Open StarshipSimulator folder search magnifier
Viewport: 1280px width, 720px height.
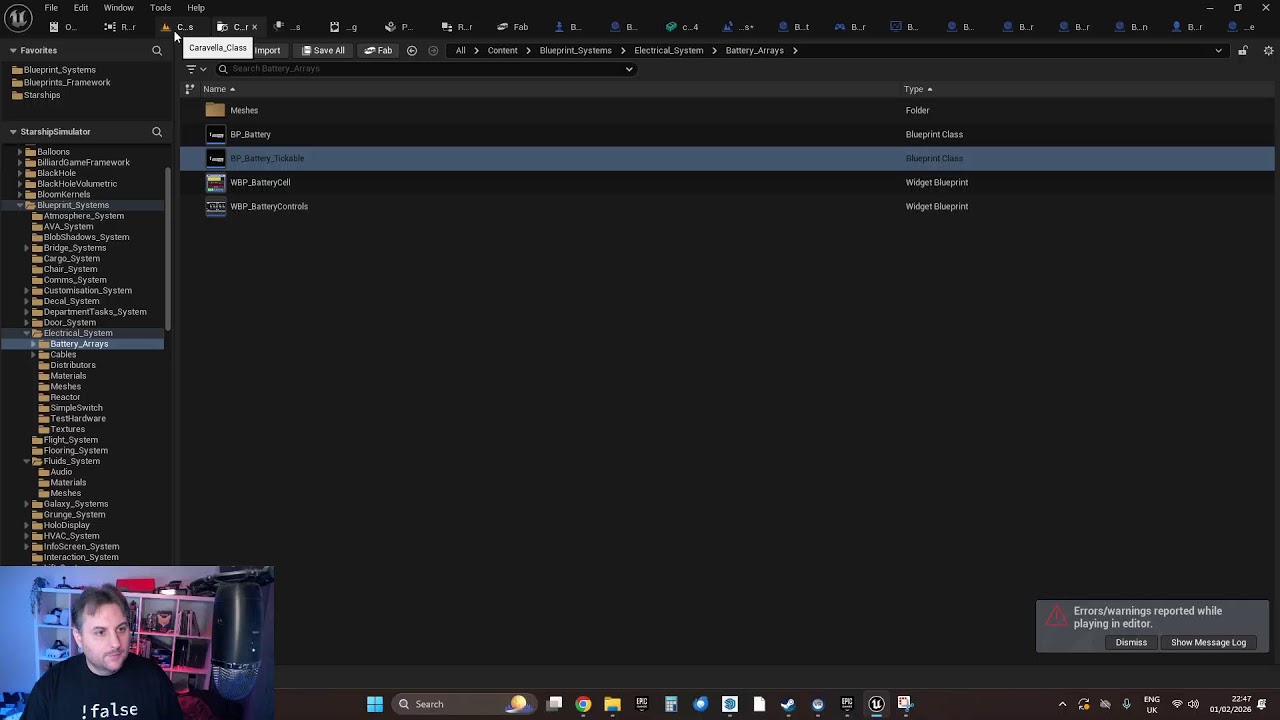157,132
